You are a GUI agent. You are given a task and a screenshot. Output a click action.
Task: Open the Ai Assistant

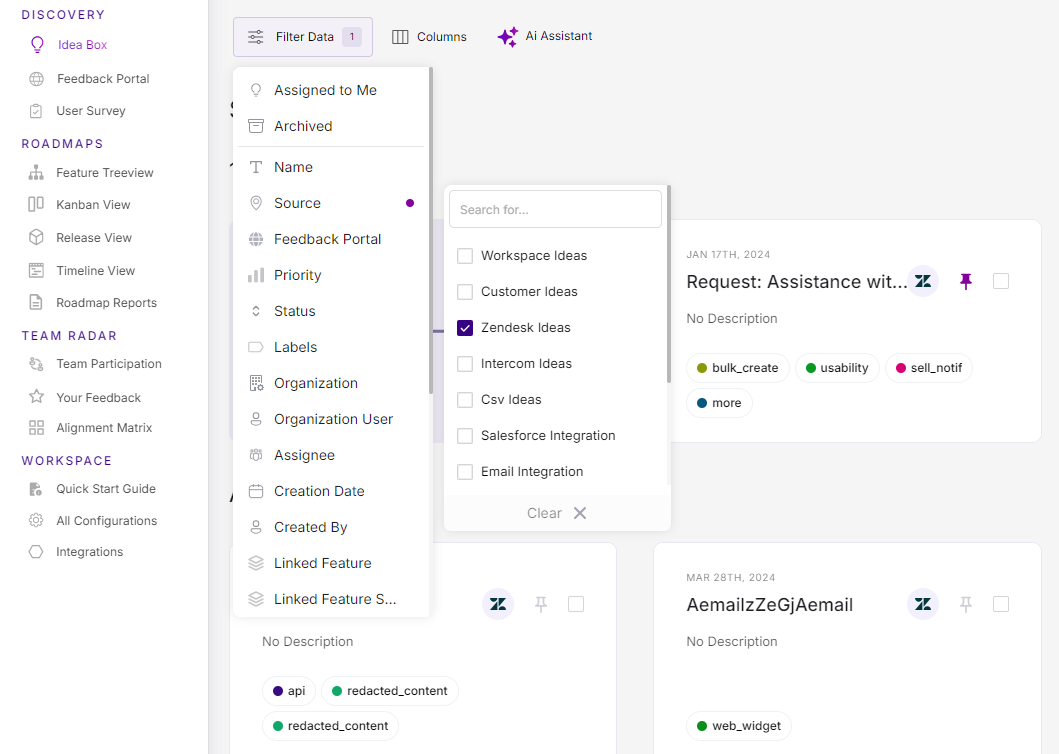click(544, 36)
